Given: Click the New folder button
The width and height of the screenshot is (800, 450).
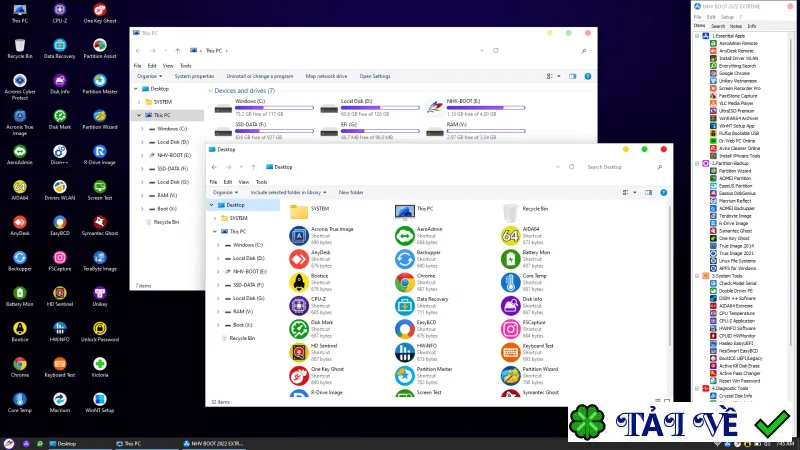Looking at the screenshot, I should tap(351, 192).
